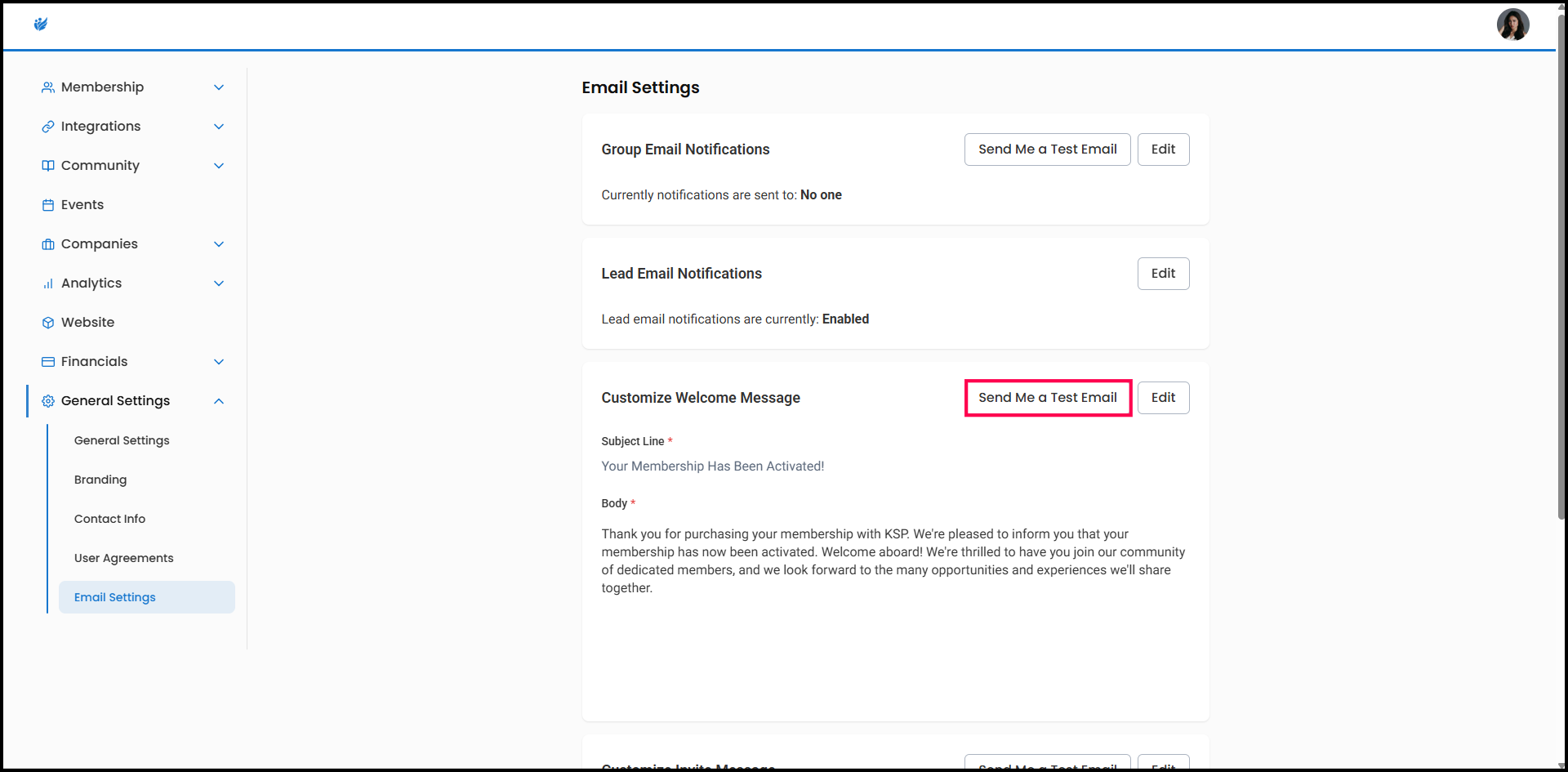Click the Website cube icon

[48, 323]
